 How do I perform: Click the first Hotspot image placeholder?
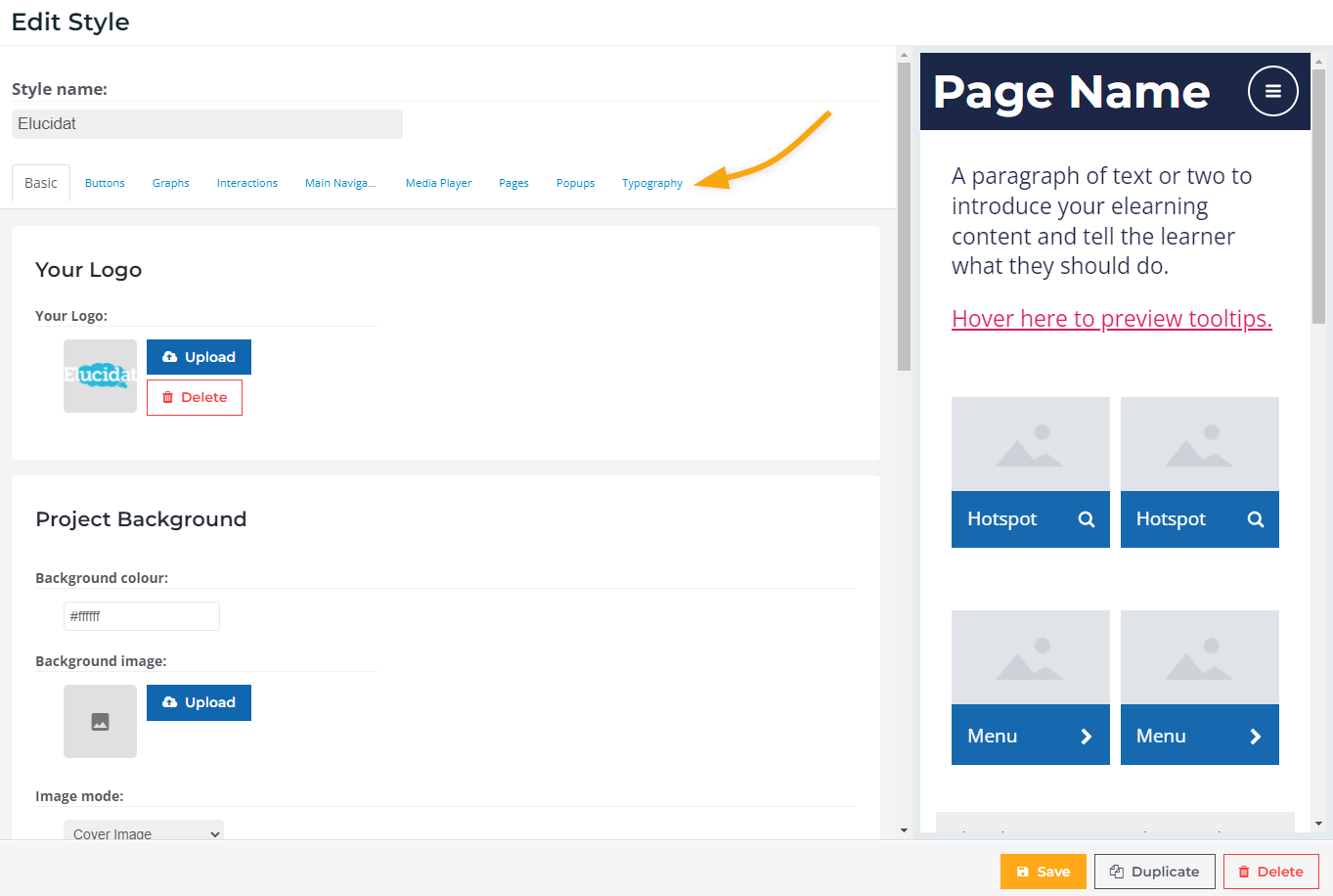[x=1031, y=444]
